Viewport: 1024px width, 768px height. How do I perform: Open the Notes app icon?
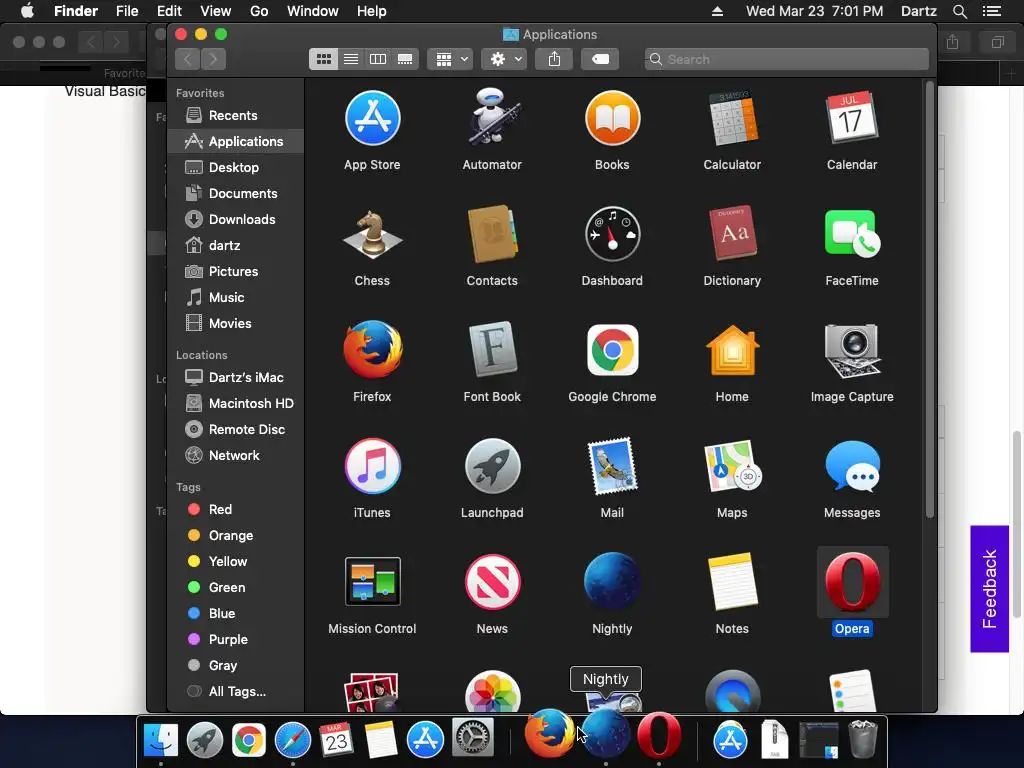click(732, 582)
